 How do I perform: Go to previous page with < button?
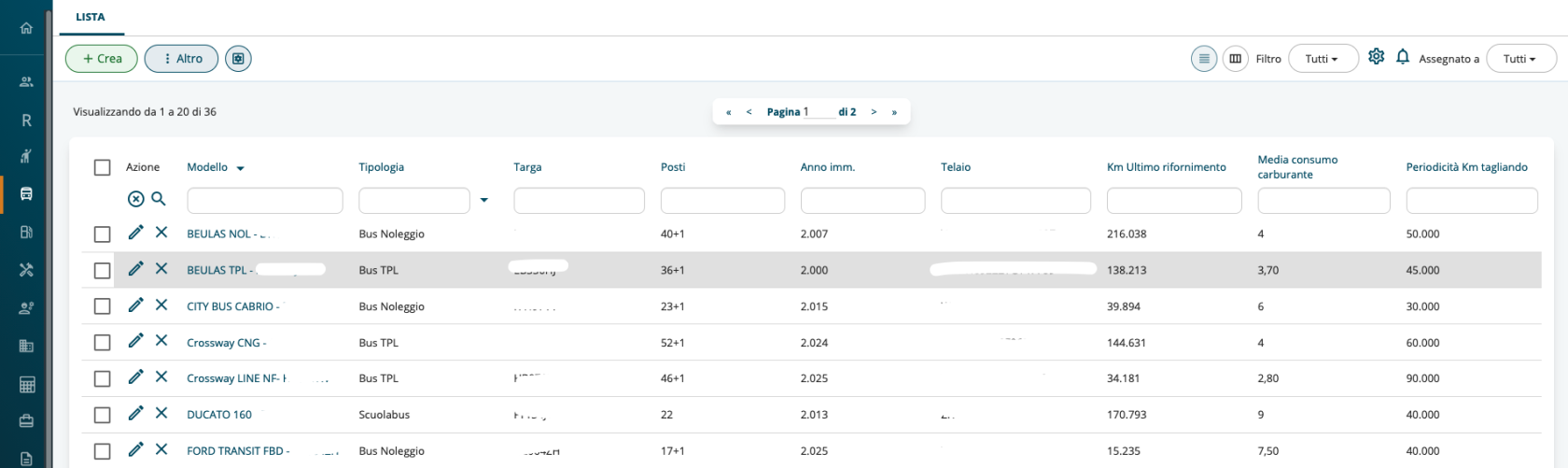click(749, 112)
